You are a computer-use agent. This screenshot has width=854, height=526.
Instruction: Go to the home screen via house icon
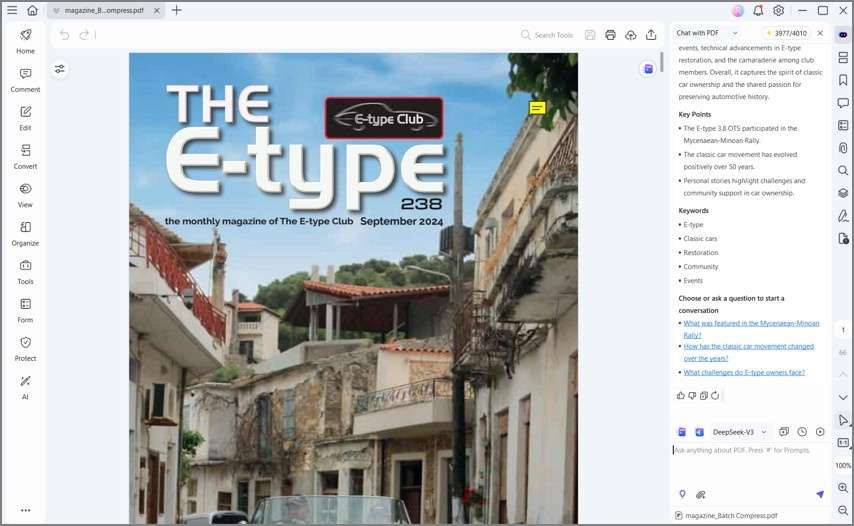coord(33,10)
